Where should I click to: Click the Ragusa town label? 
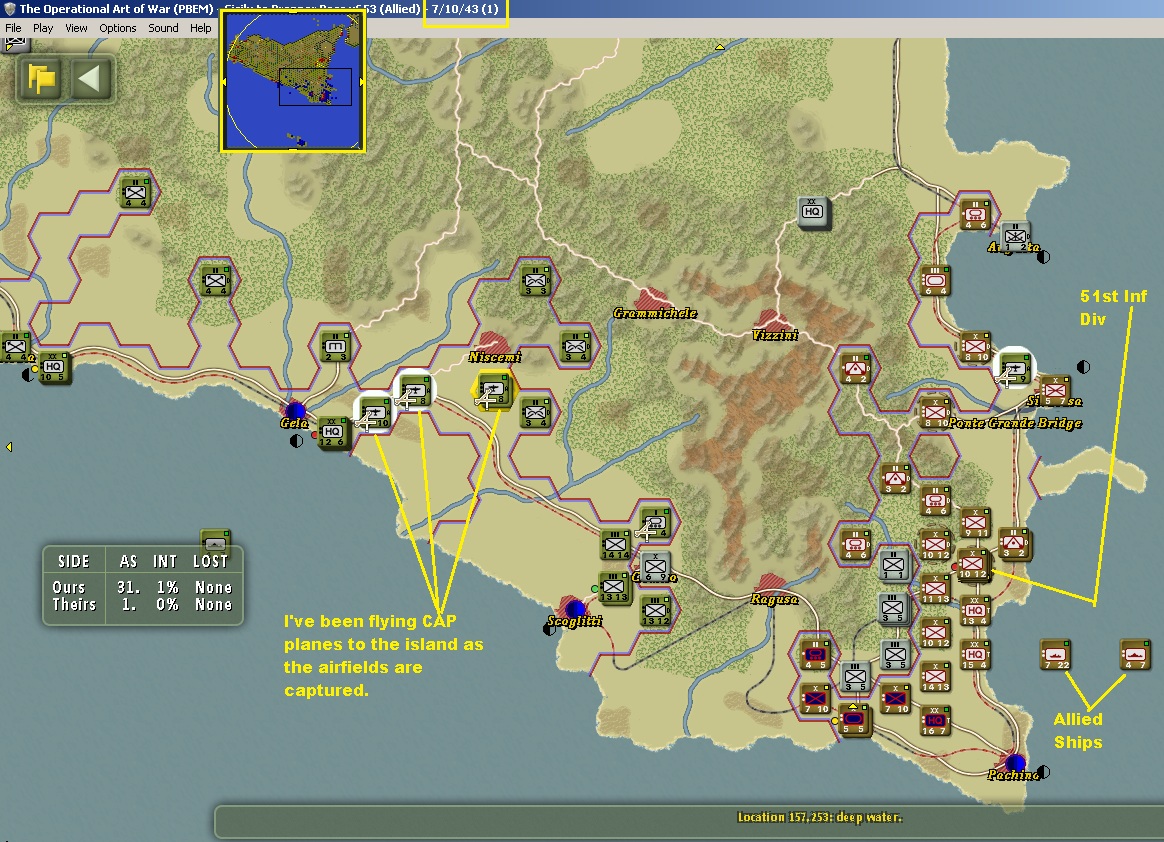pos(774,599)
